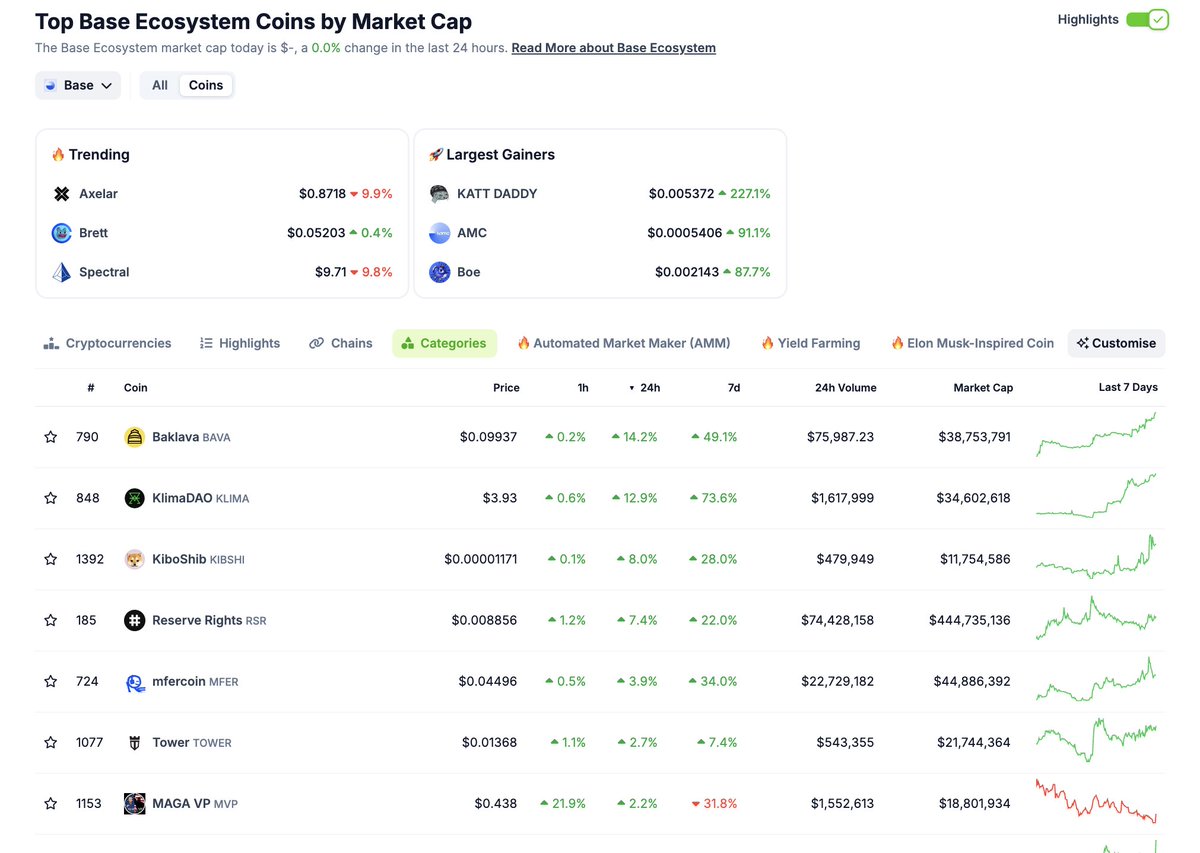Click the Axelar logo in Trending
This screenshot has width=1200, height=853.
pyautogui.click(x=62, y=194)
